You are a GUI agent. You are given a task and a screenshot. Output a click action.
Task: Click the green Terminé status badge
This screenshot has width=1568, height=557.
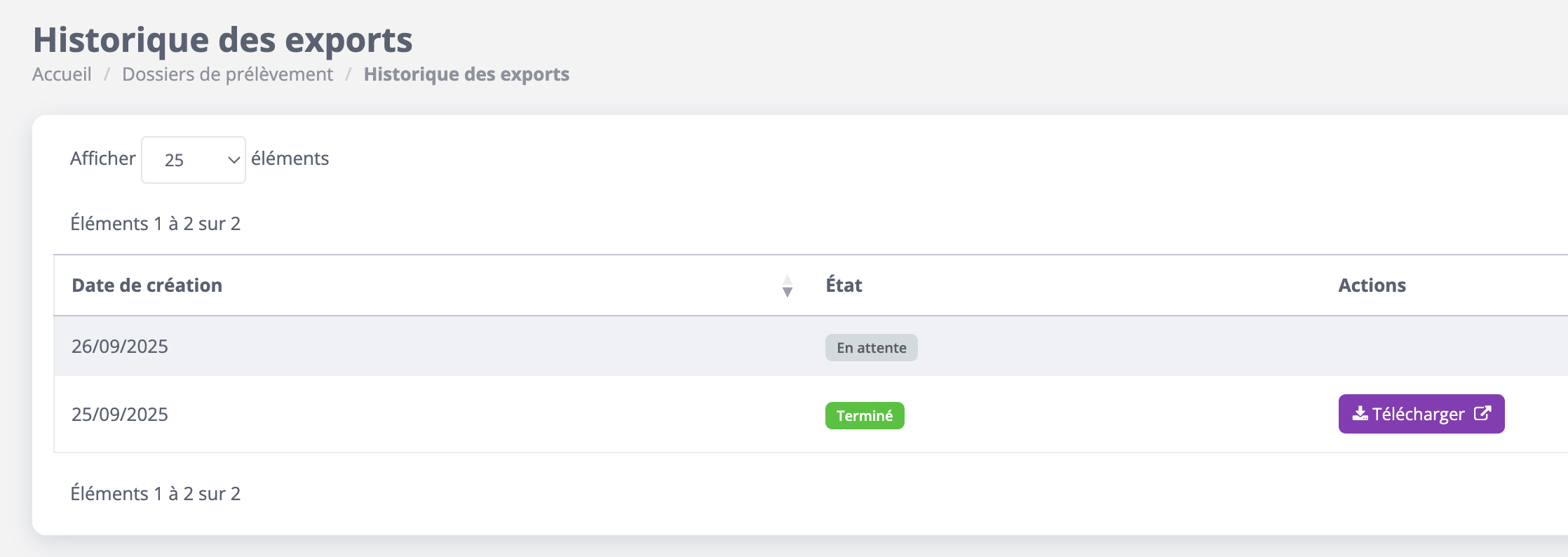click(865, 416)
